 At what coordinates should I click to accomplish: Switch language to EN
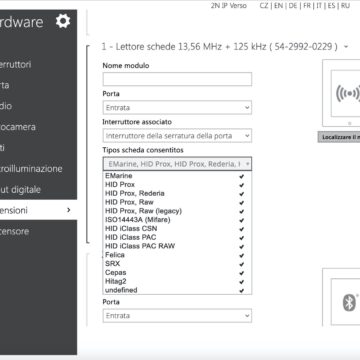[x=278, y=6]
